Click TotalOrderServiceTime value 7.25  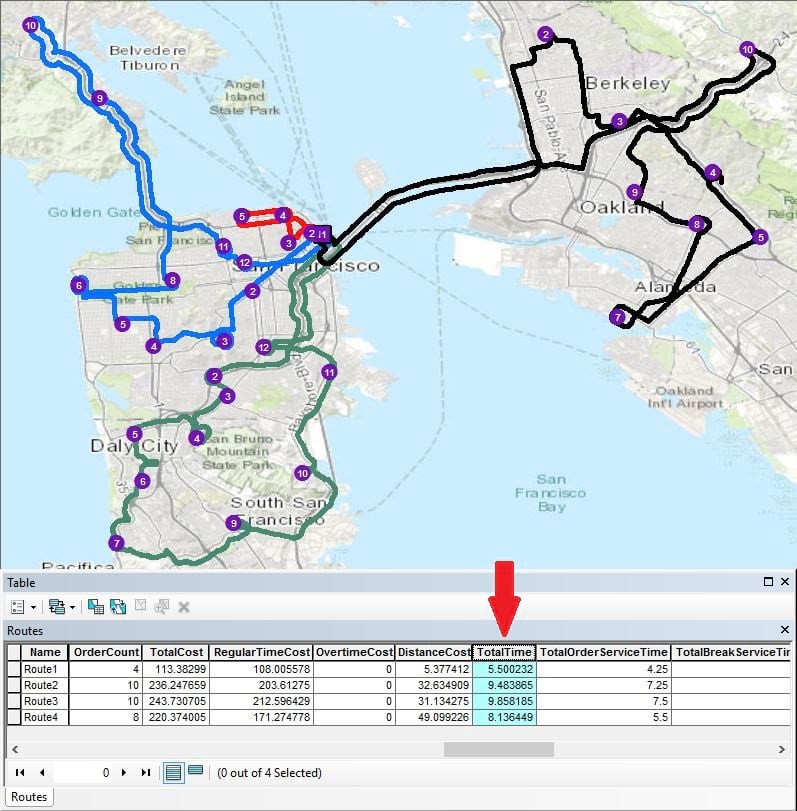point(604,685)
